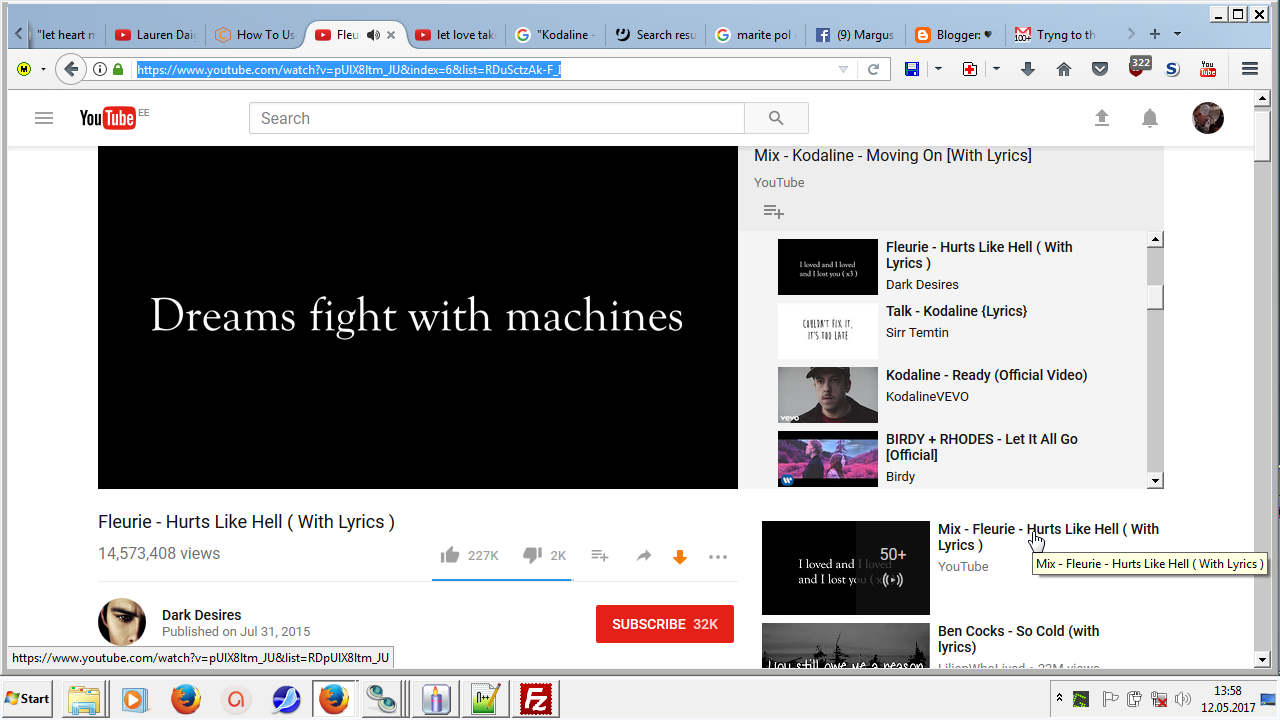Play Kodaline - Ready (Official Video)
Image resolution: width=1280 pixels, height=720 pixels.
(x=986, y=375)
